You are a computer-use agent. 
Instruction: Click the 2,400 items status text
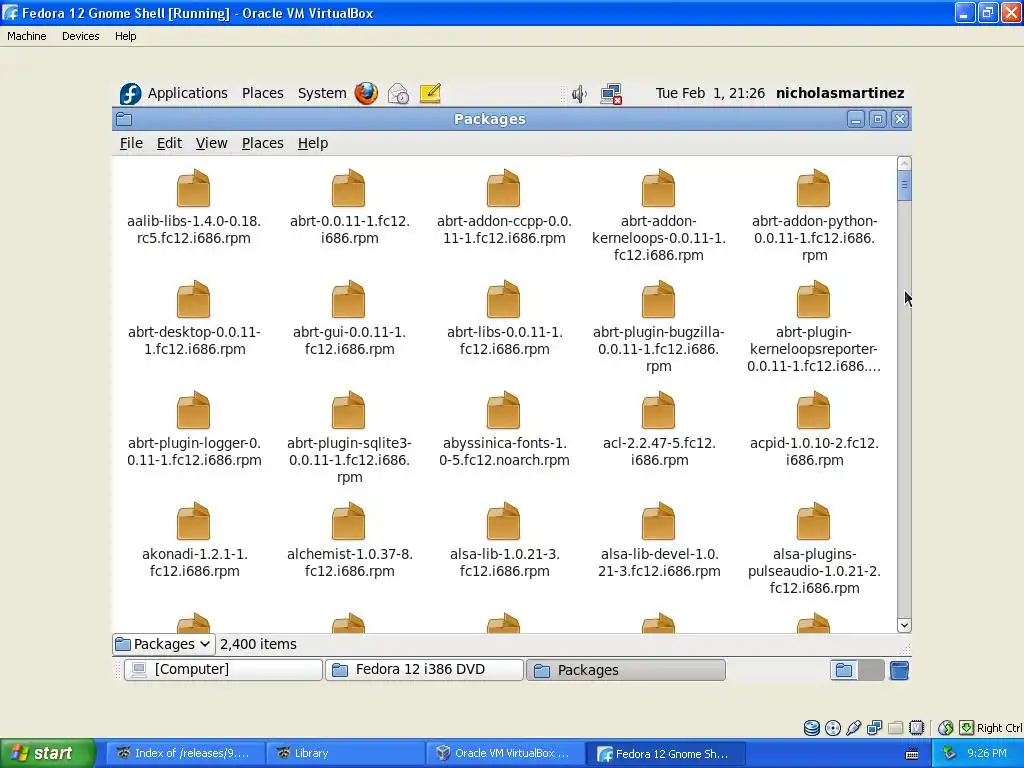259,644
